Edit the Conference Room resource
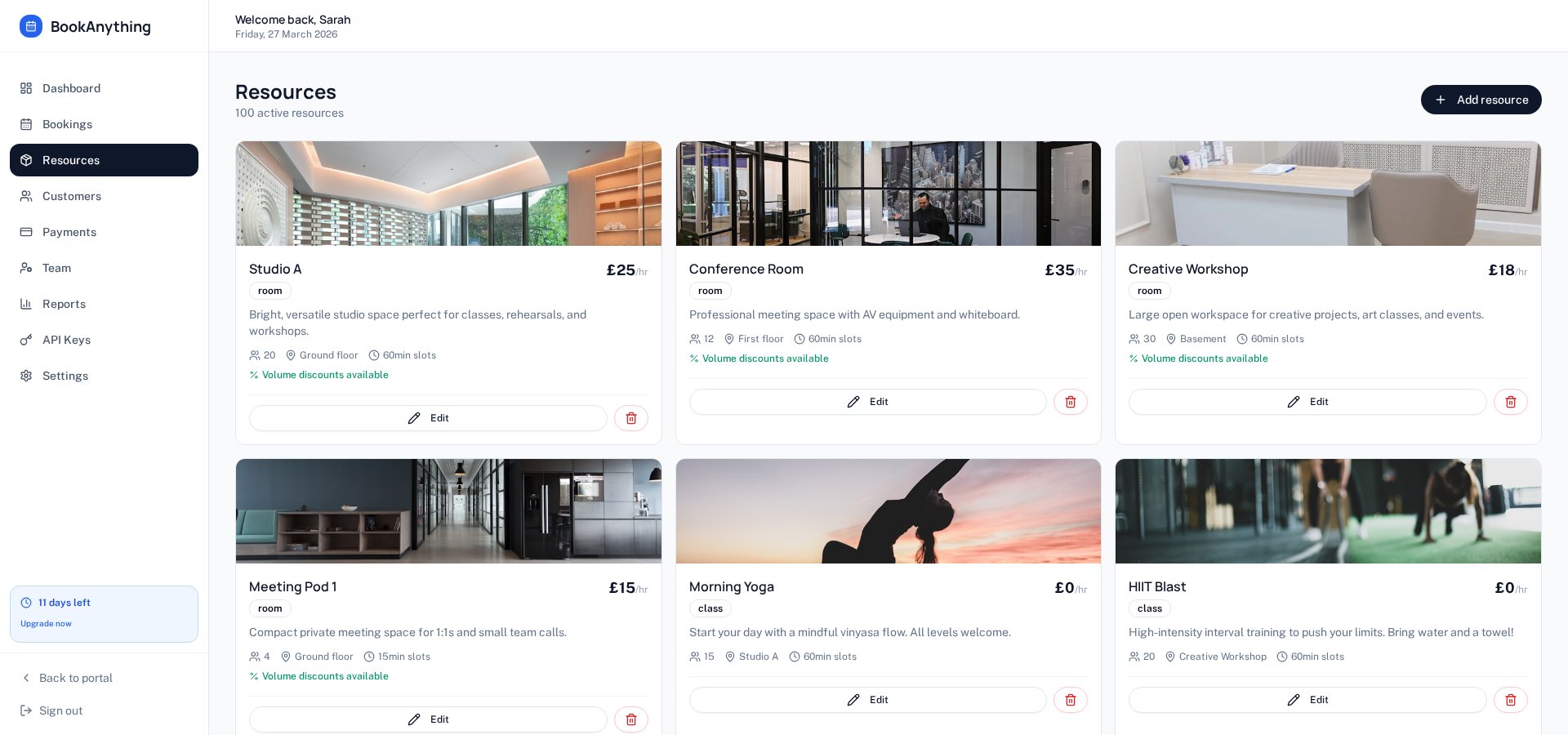The height and width of the screenshot is (735, 1568). (x=867, y=402)
